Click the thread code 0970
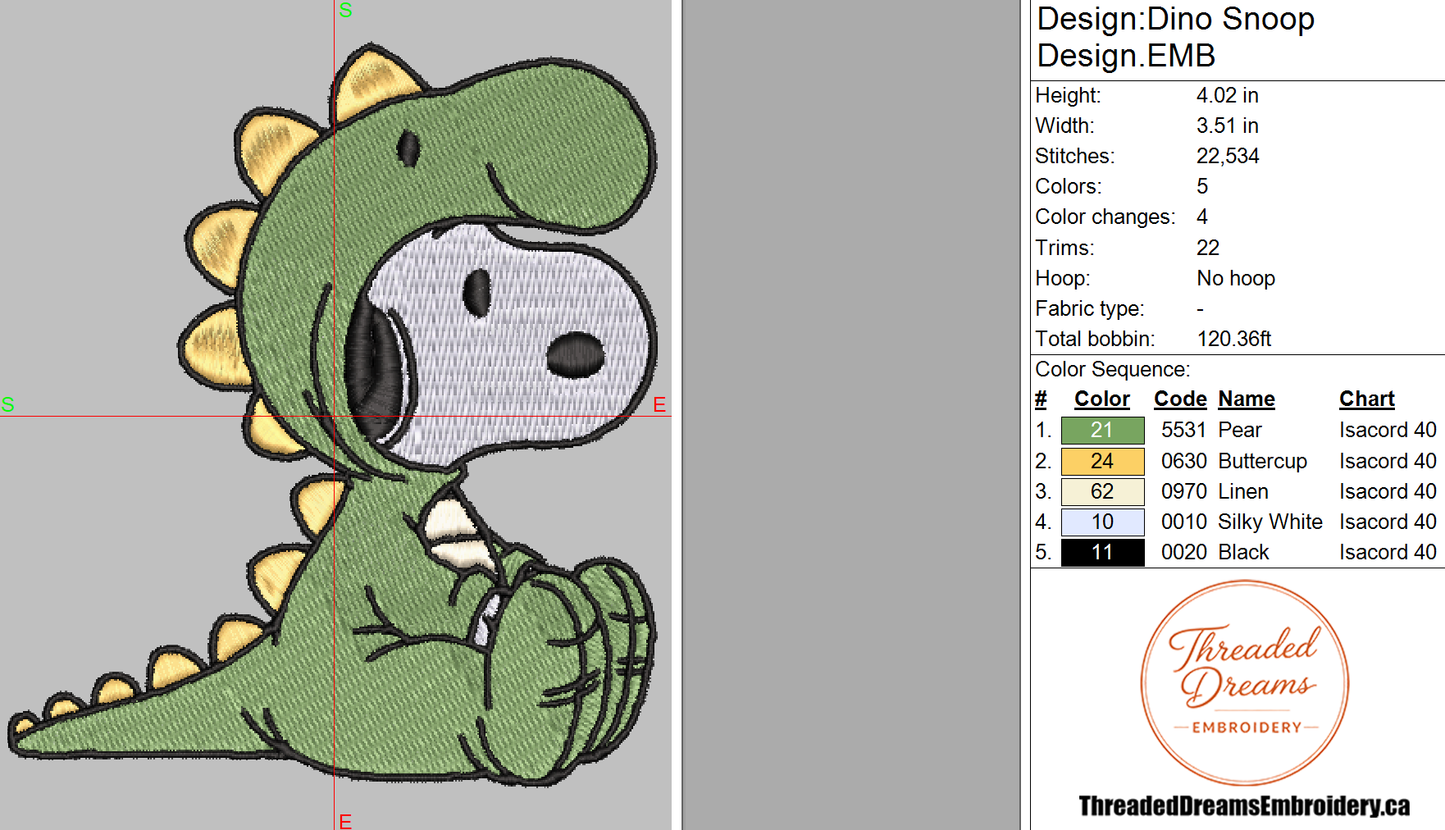Image resolution: width=1445 pixels, height=830 pixels. 1184,491
